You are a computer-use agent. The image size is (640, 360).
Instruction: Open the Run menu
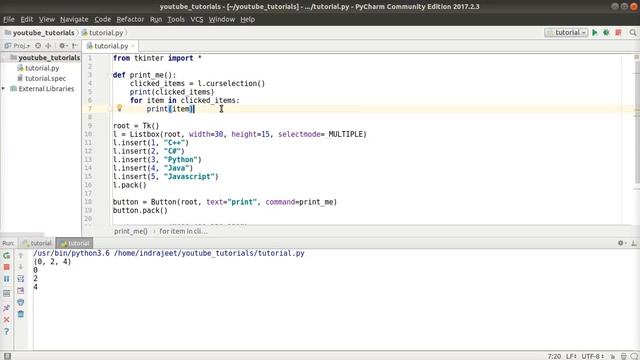pyautogui.click(x=156, y=19)
